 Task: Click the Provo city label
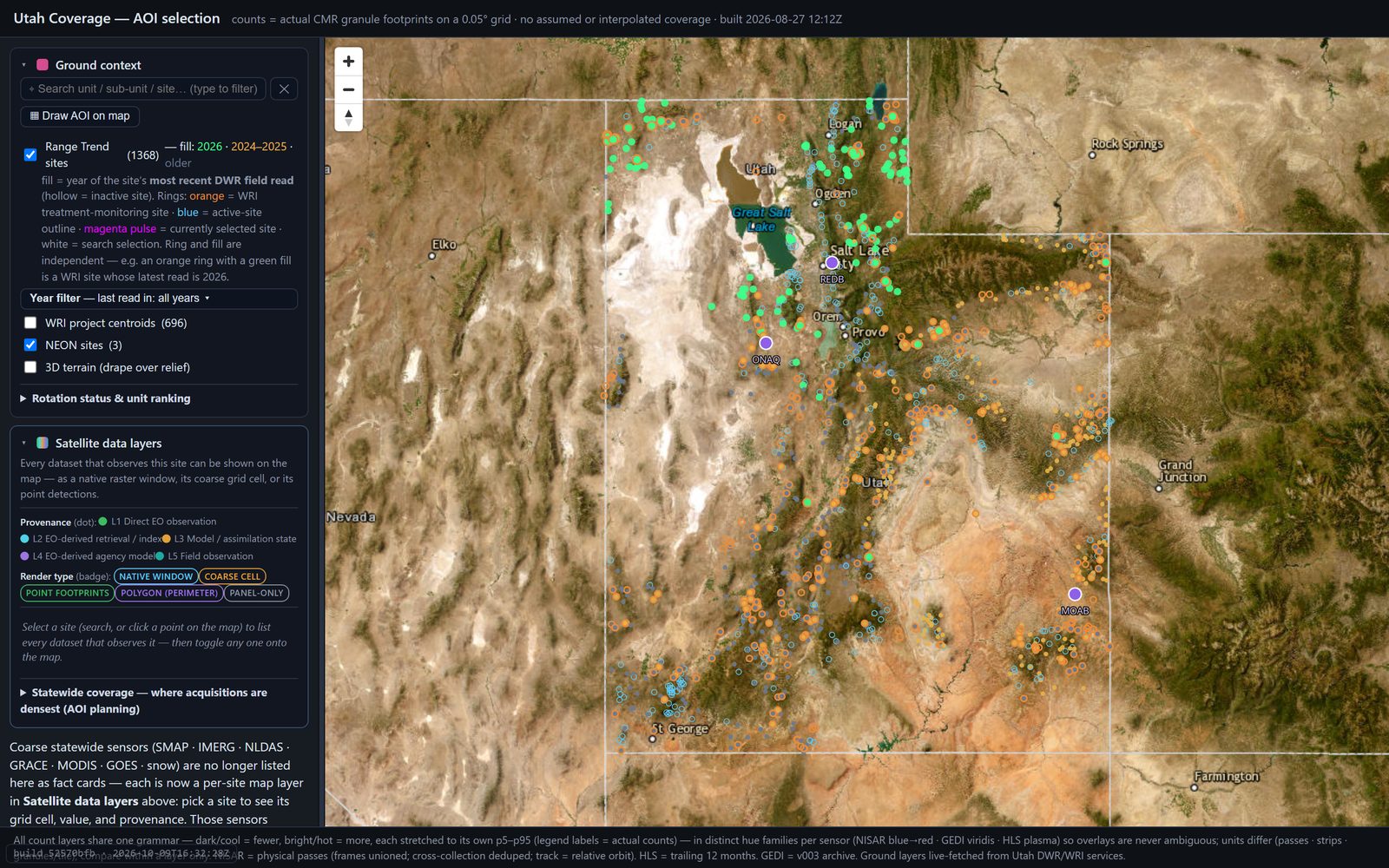[868, 332]
